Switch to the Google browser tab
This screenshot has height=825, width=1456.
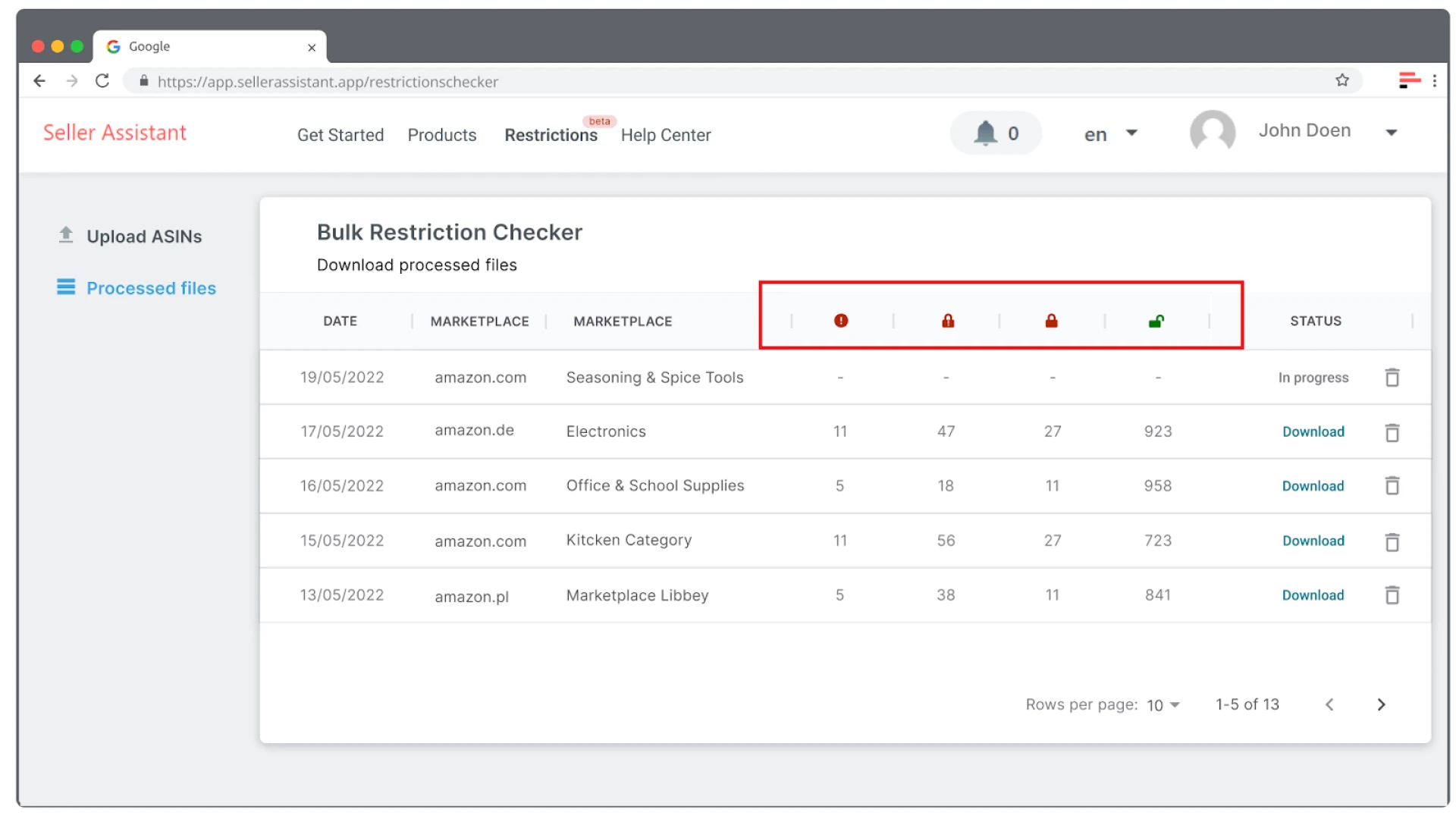coord(149,46)
